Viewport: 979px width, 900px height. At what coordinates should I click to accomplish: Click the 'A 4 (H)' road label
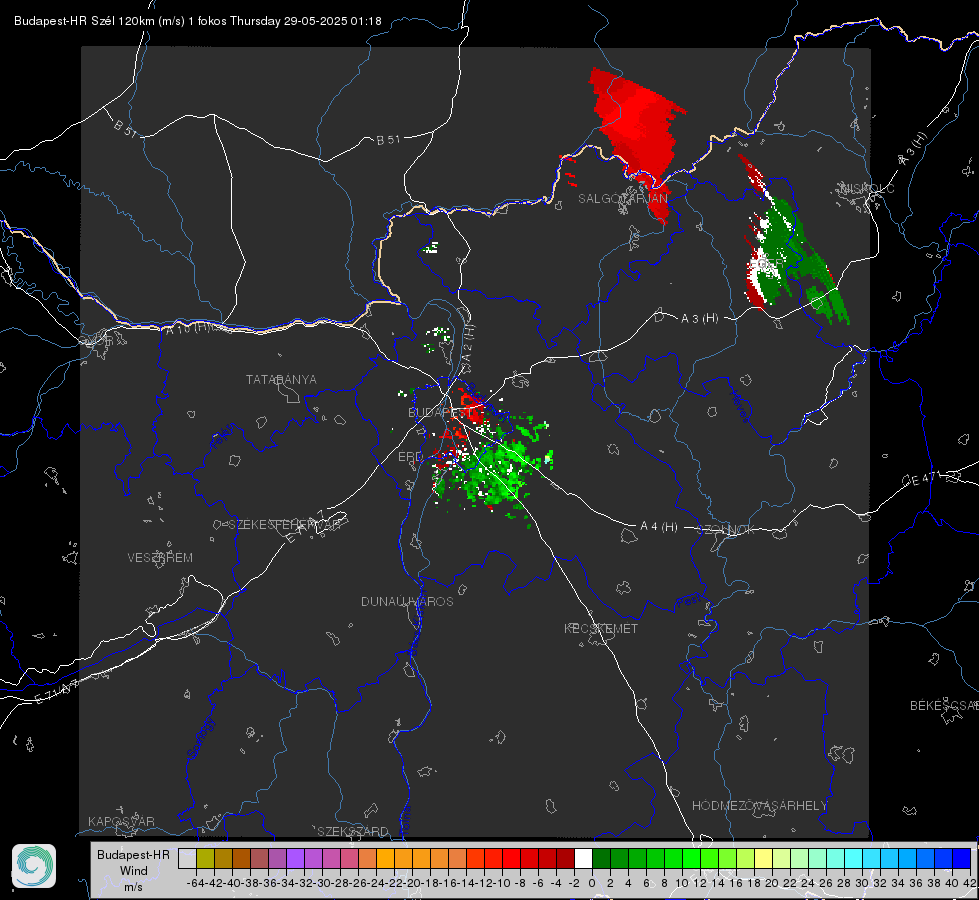659,527
